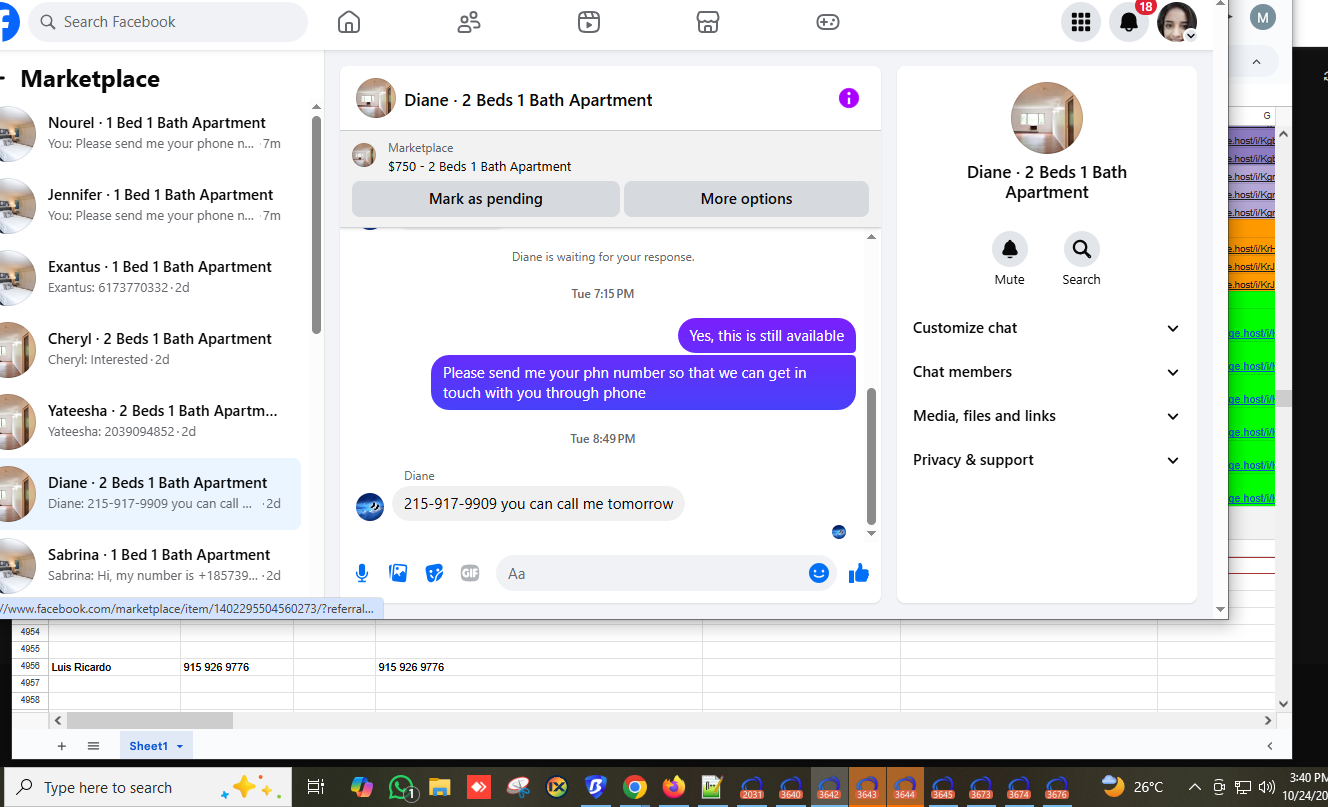Open Jennifer's 1 Bed 1 Bath Apartment chat
This screenshot has height=807, width=1328.
150,204
